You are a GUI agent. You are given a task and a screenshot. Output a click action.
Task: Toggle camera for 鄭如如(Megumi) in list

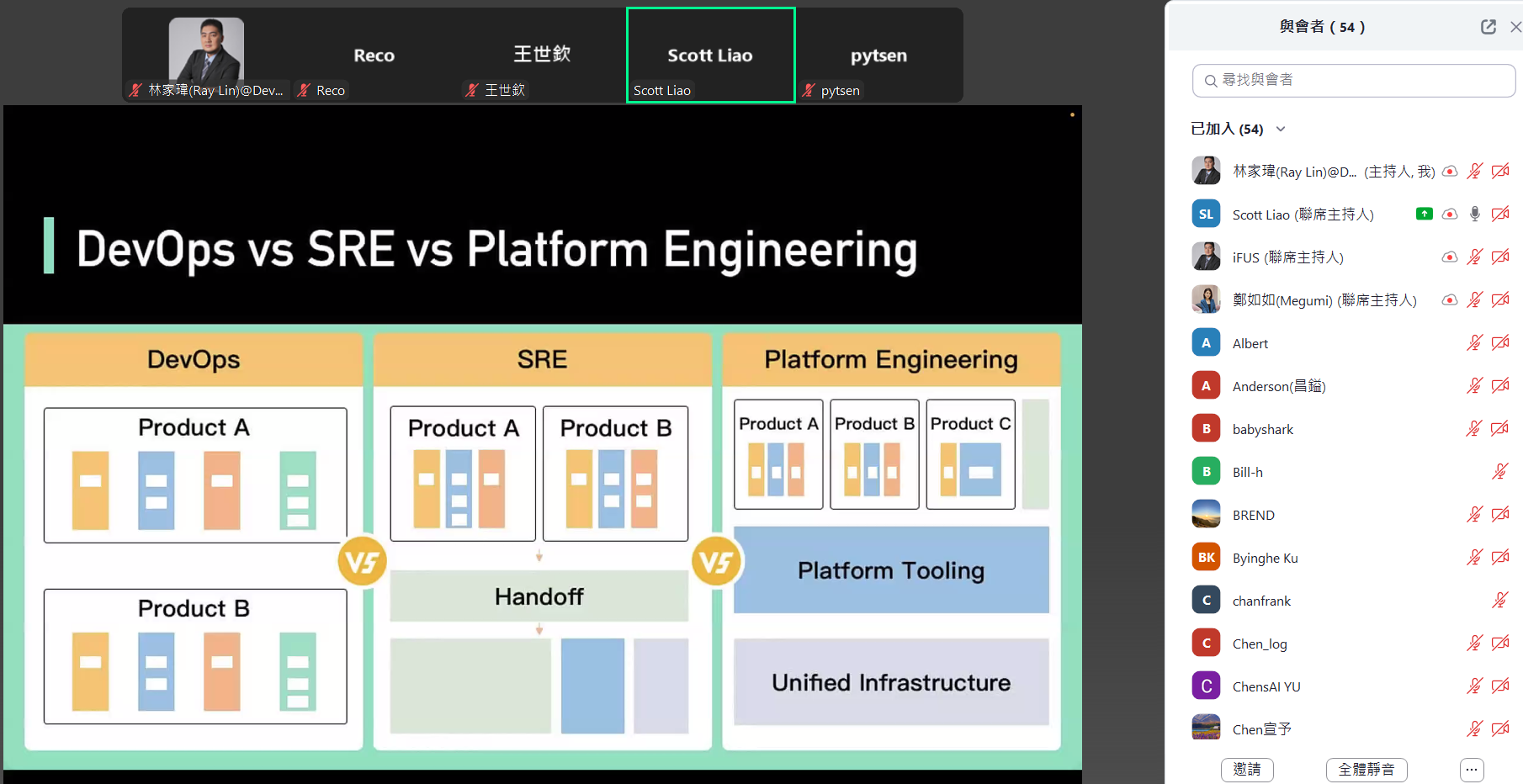point(1499,299)
